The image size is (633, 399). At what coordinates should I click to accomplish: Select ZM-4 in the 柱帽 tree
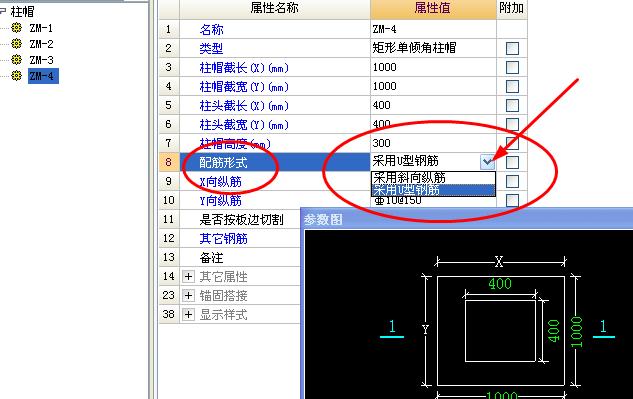pos(43,76)
